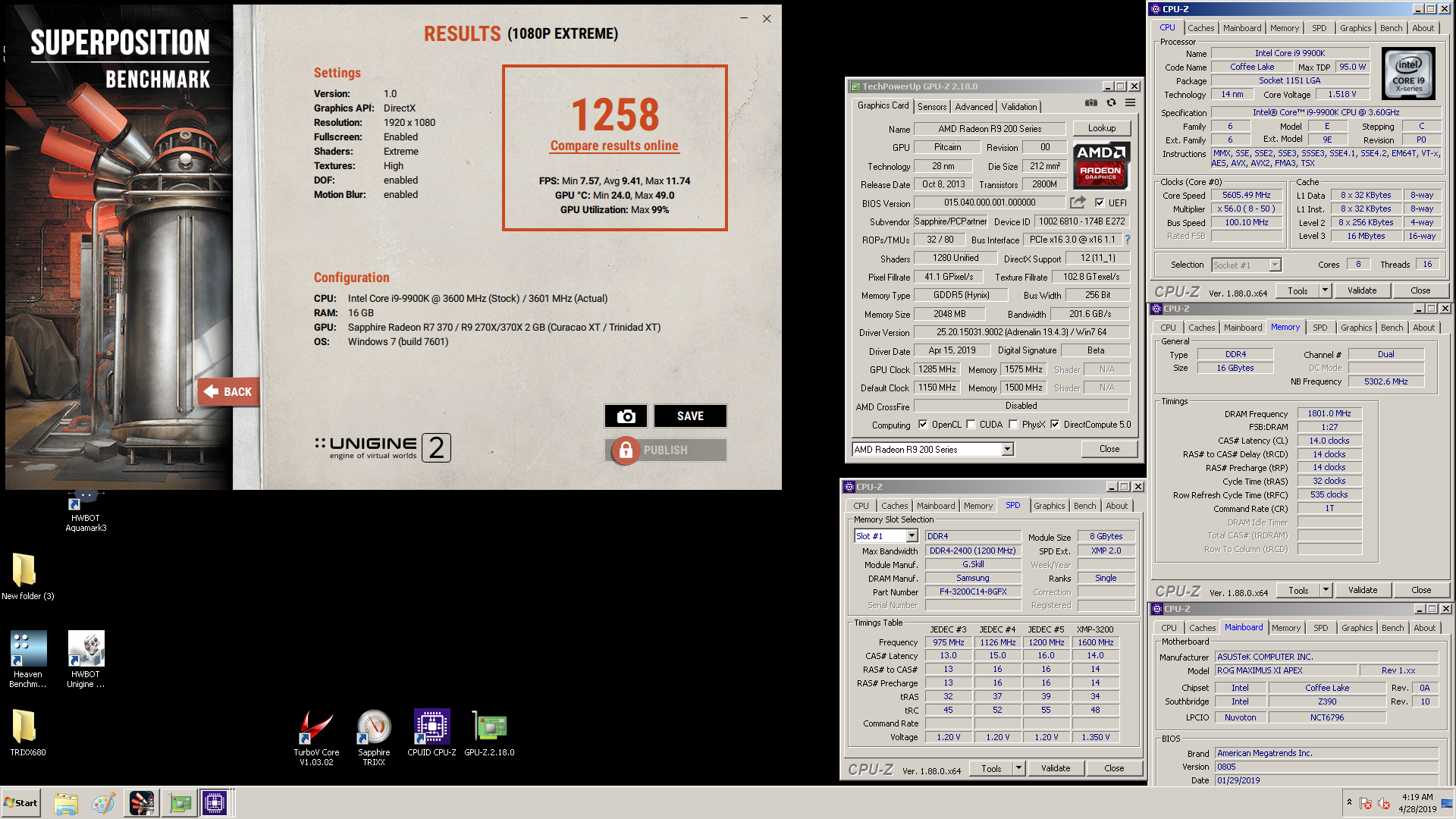
Task: Open the TRIXX680 folder on desktop
Action: (27, 733)
